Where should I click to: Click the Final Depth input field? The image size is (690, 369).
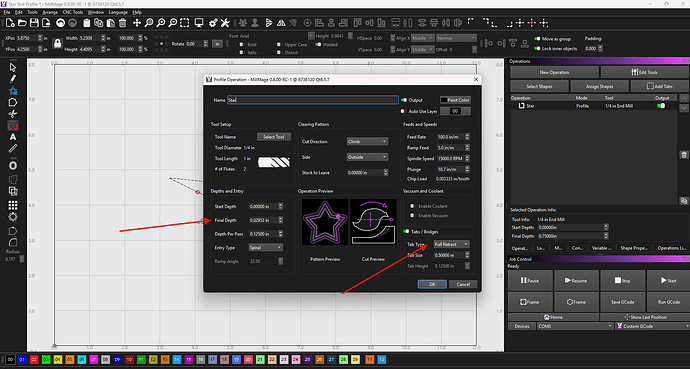[x=263, y=220]
